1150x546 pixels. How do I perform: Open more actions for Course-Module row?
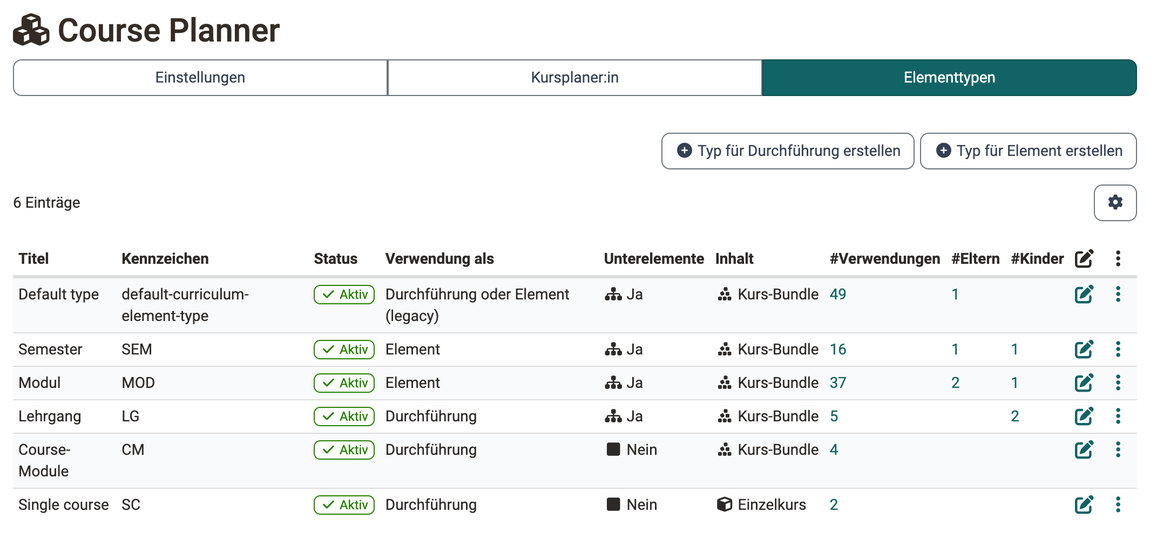pyautogui.click(x=1118, y=449)
